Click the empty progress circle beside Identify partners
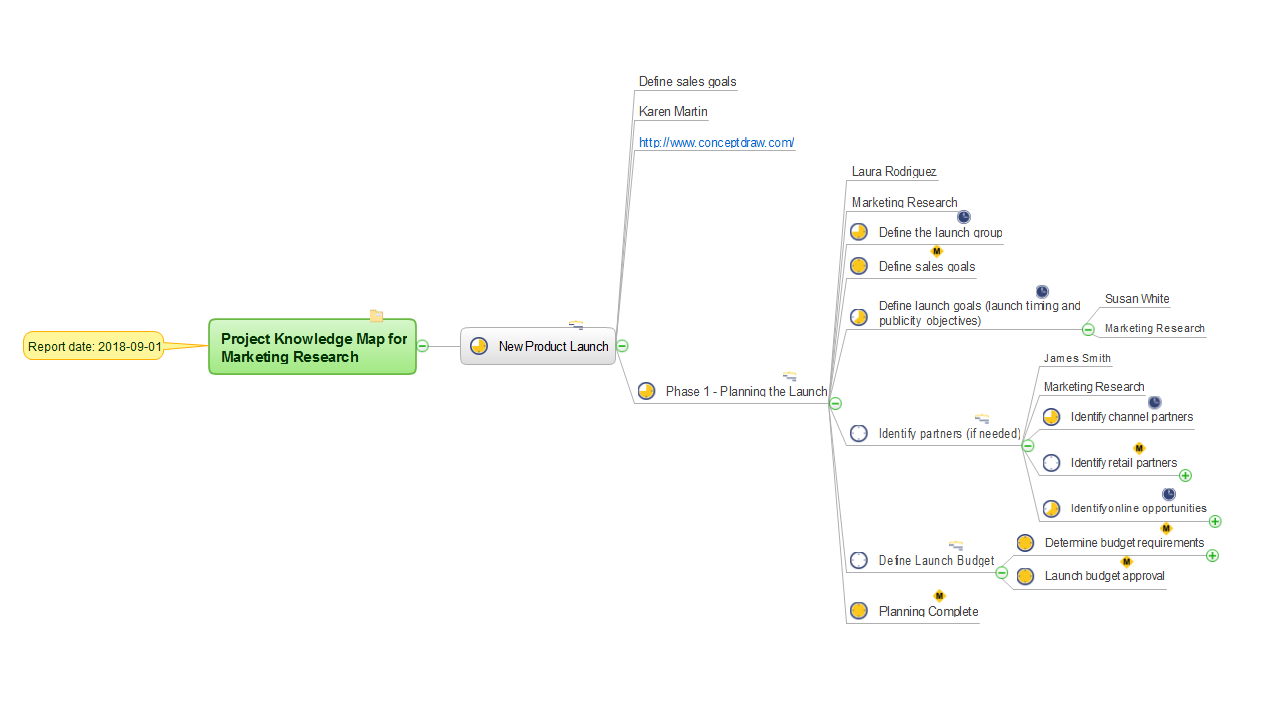This screenshot has width=1280, height=720. point(858,433)
